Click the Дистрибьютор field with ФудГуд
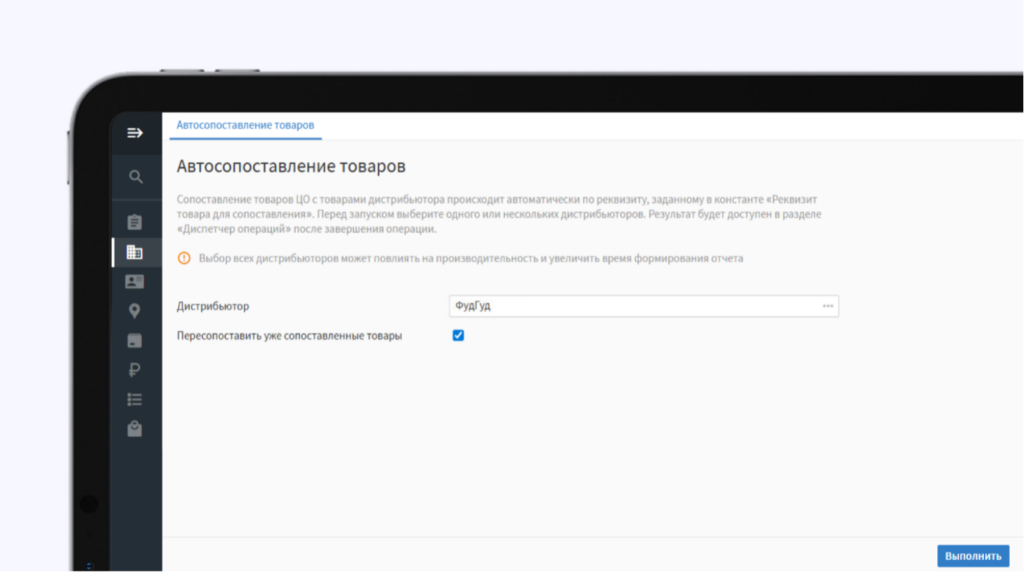This screenshot has width=1024, height=573. [x=643, y=306]
